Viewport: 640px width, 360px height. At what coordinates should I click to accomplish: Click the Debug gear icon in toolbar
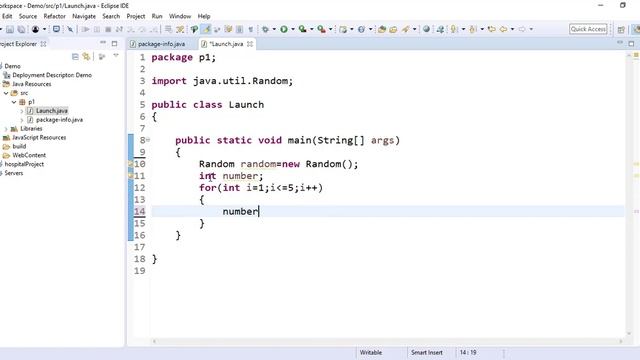[x=265, y=29]
